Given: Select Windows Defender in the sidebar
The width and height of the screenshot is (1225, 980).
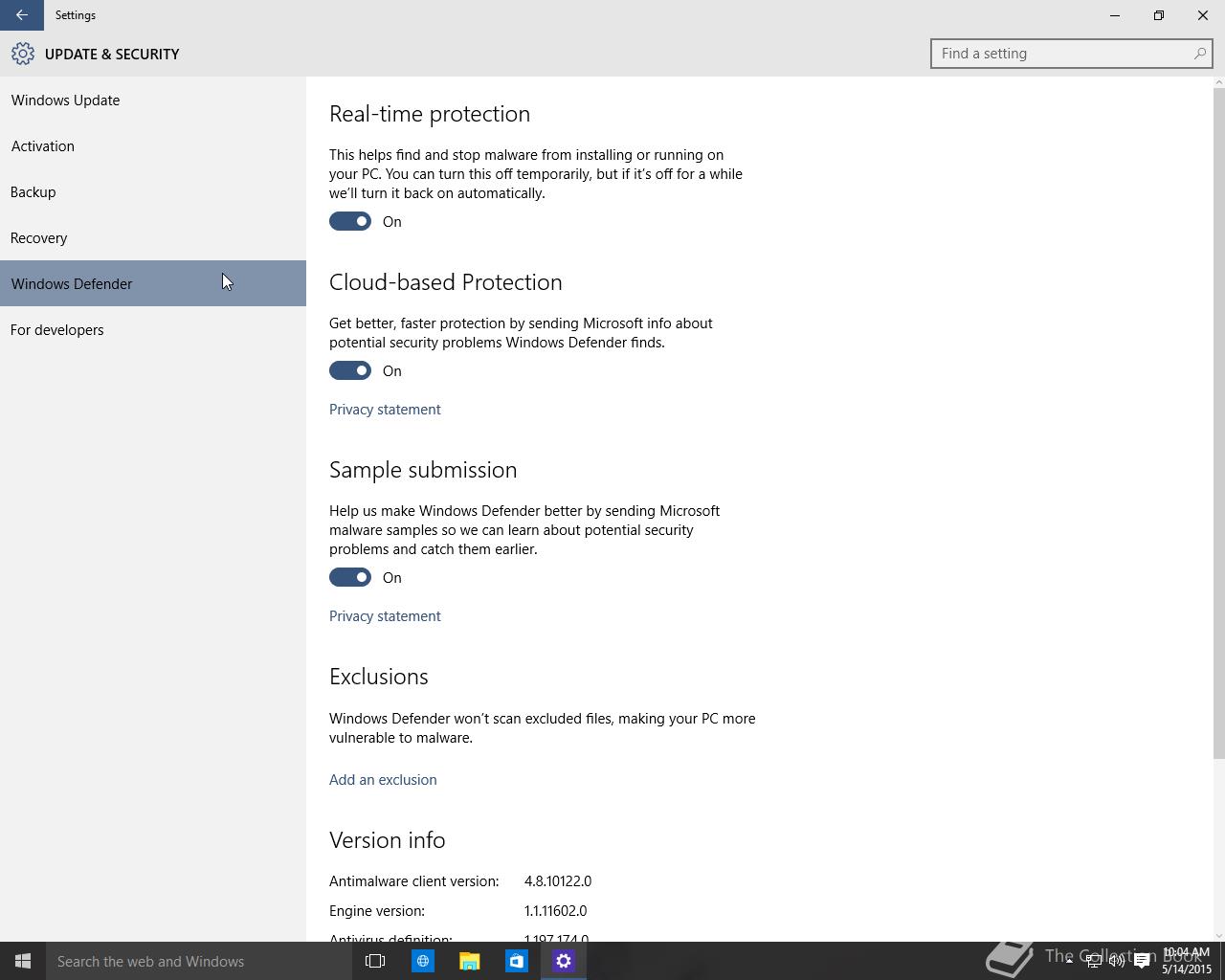Looking at the screenshot, I should [153, 283].
